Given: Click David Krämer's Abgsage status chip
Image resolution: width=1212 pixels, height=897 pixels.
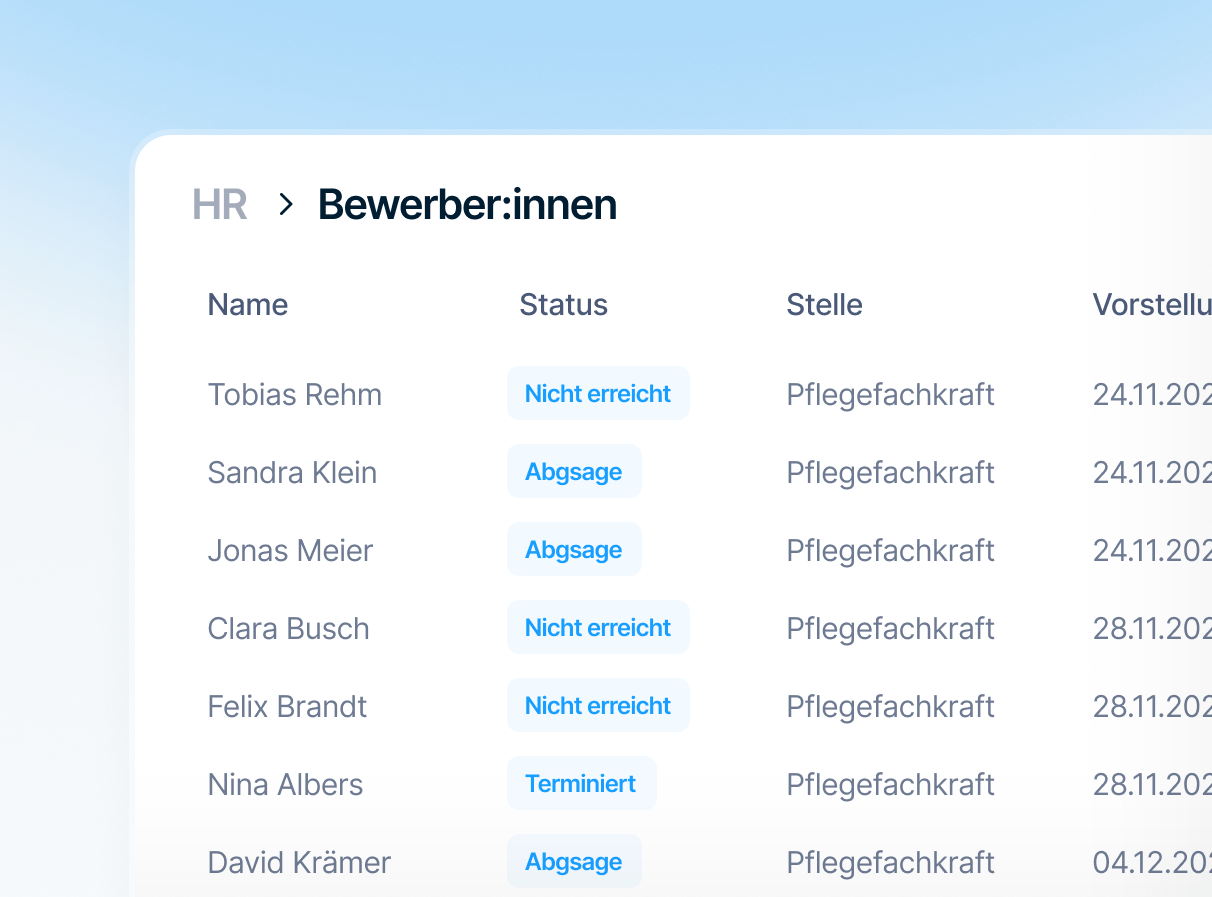Looking at the screenshot, I should (x=574, y=861).
